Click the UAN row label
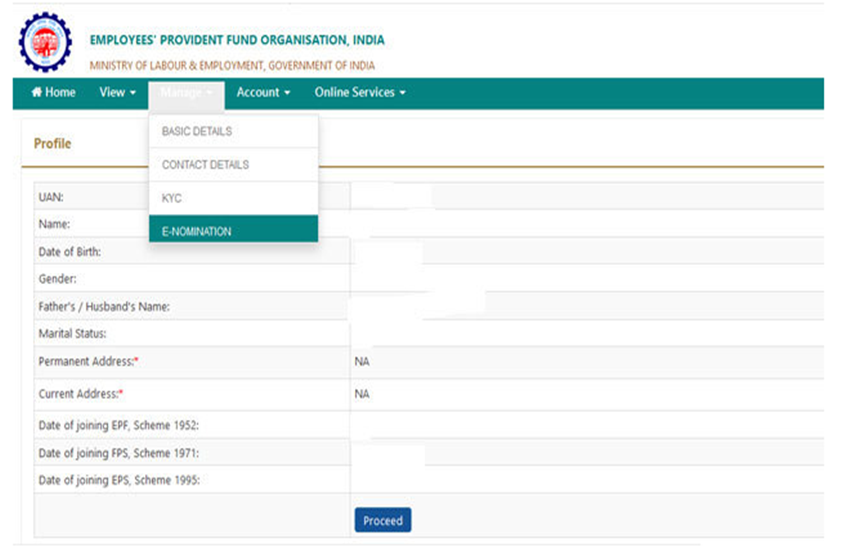 (x=51, y=198)
